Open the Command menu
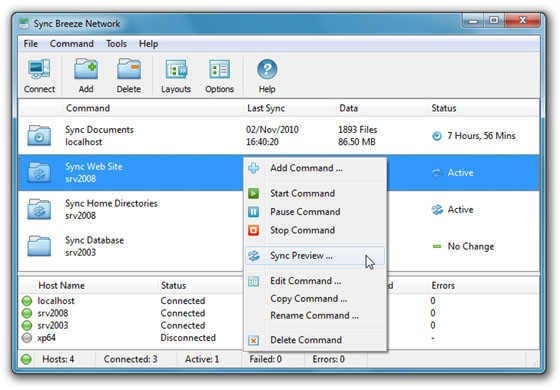 [x=72, y=44]
